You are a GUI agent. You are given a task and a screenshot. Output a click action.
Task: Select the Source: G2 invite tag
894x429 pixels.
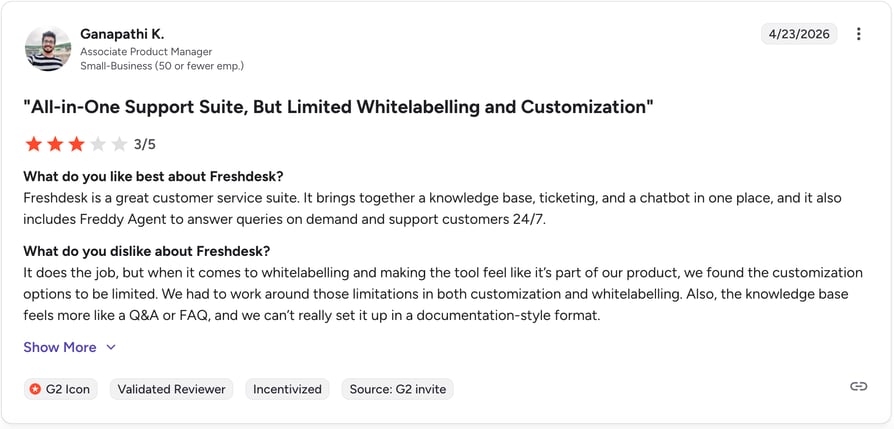click(x=397, y=389)
